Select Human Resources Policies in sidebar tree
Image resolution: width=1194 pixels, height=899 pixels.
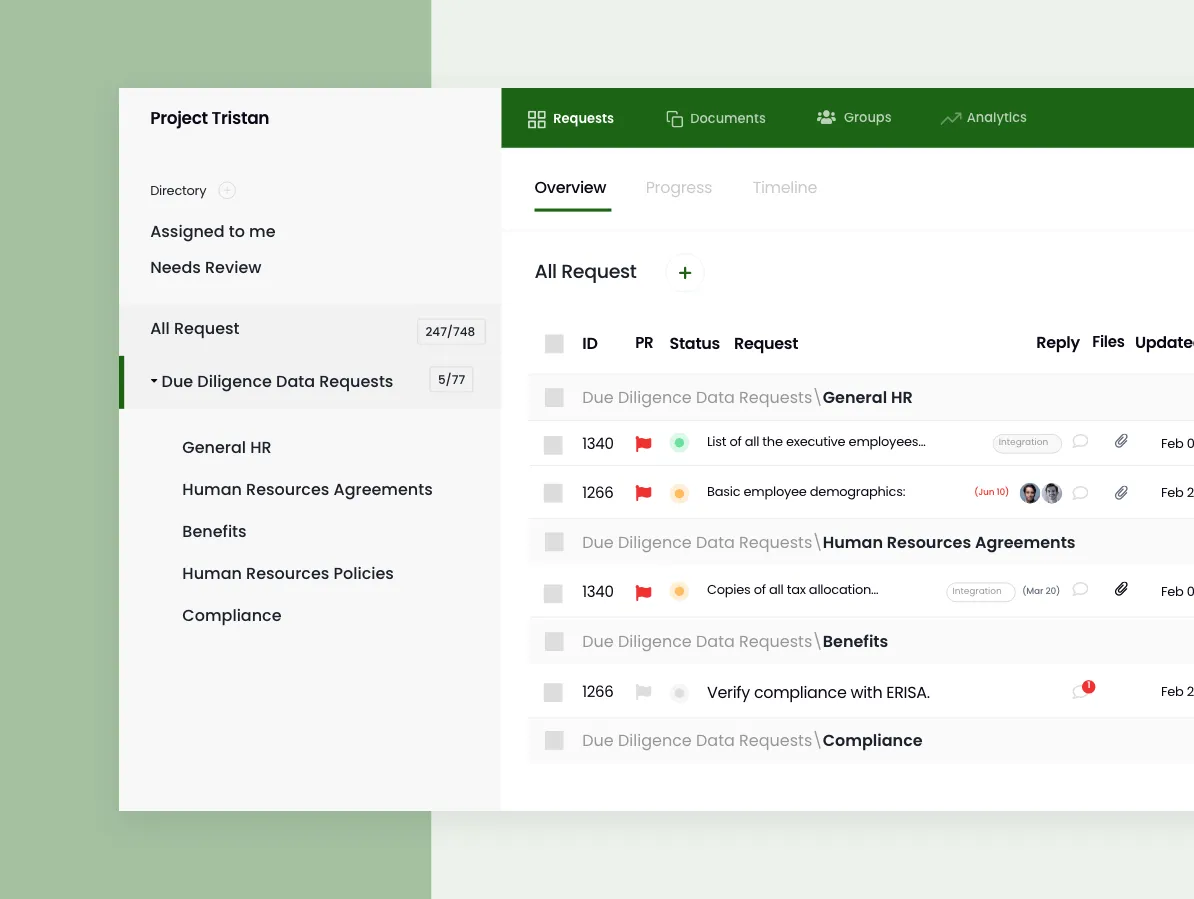pyautogui.click(x=288, y=573)
